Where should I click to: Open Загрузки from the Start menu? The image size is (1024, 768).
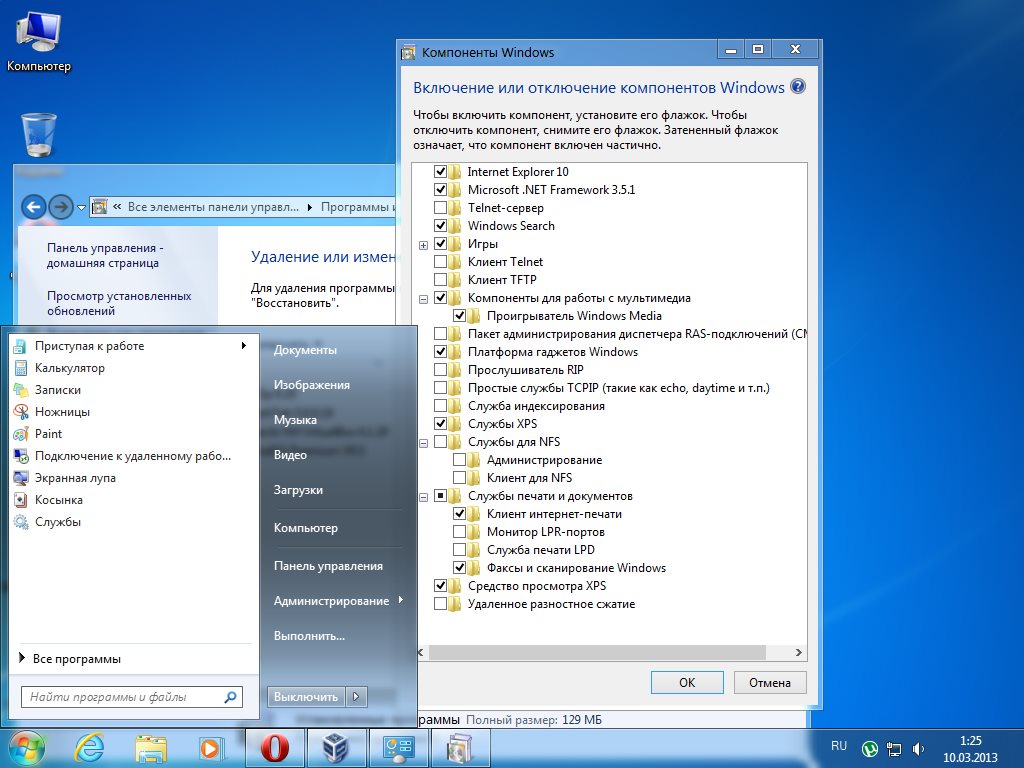(298, 490)
